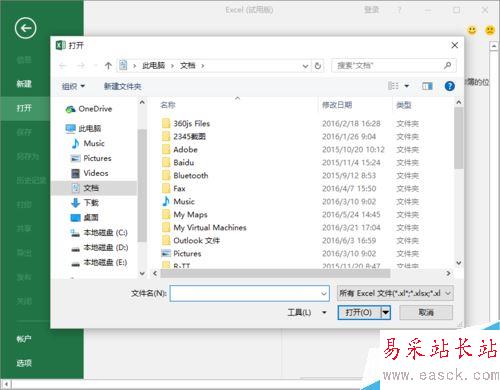Click the 新建文件夹 button
Screen dimensions: 500x390
(x=122, y=86)
